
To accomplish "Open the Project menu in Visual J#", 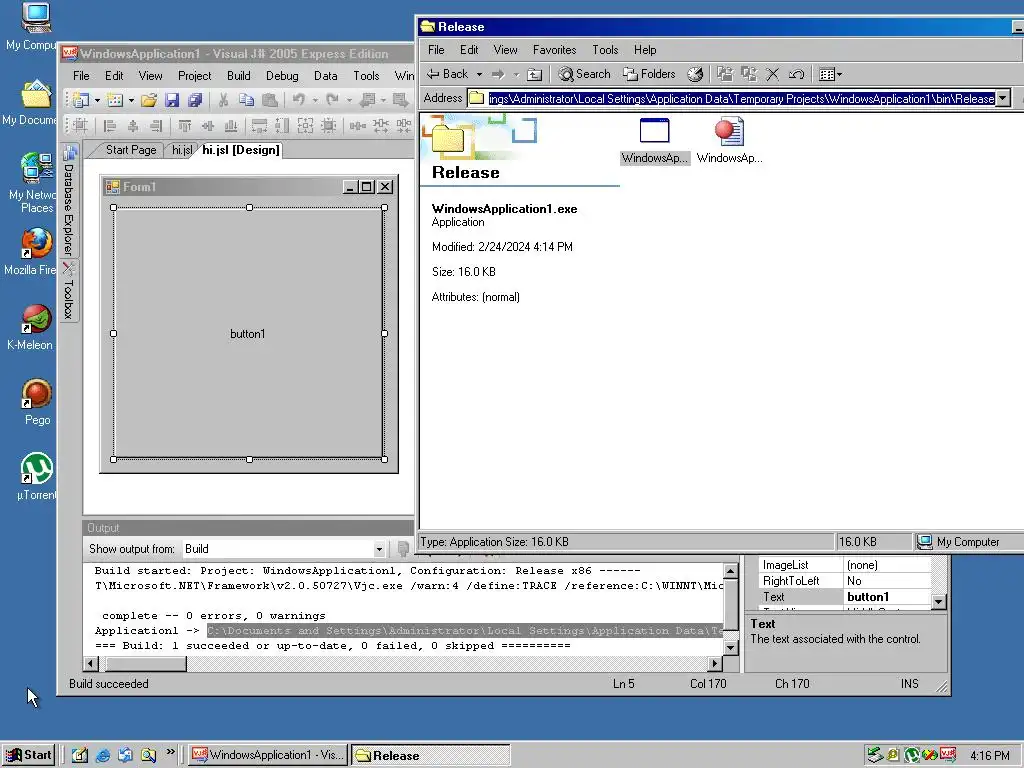I will click(195, 76).
